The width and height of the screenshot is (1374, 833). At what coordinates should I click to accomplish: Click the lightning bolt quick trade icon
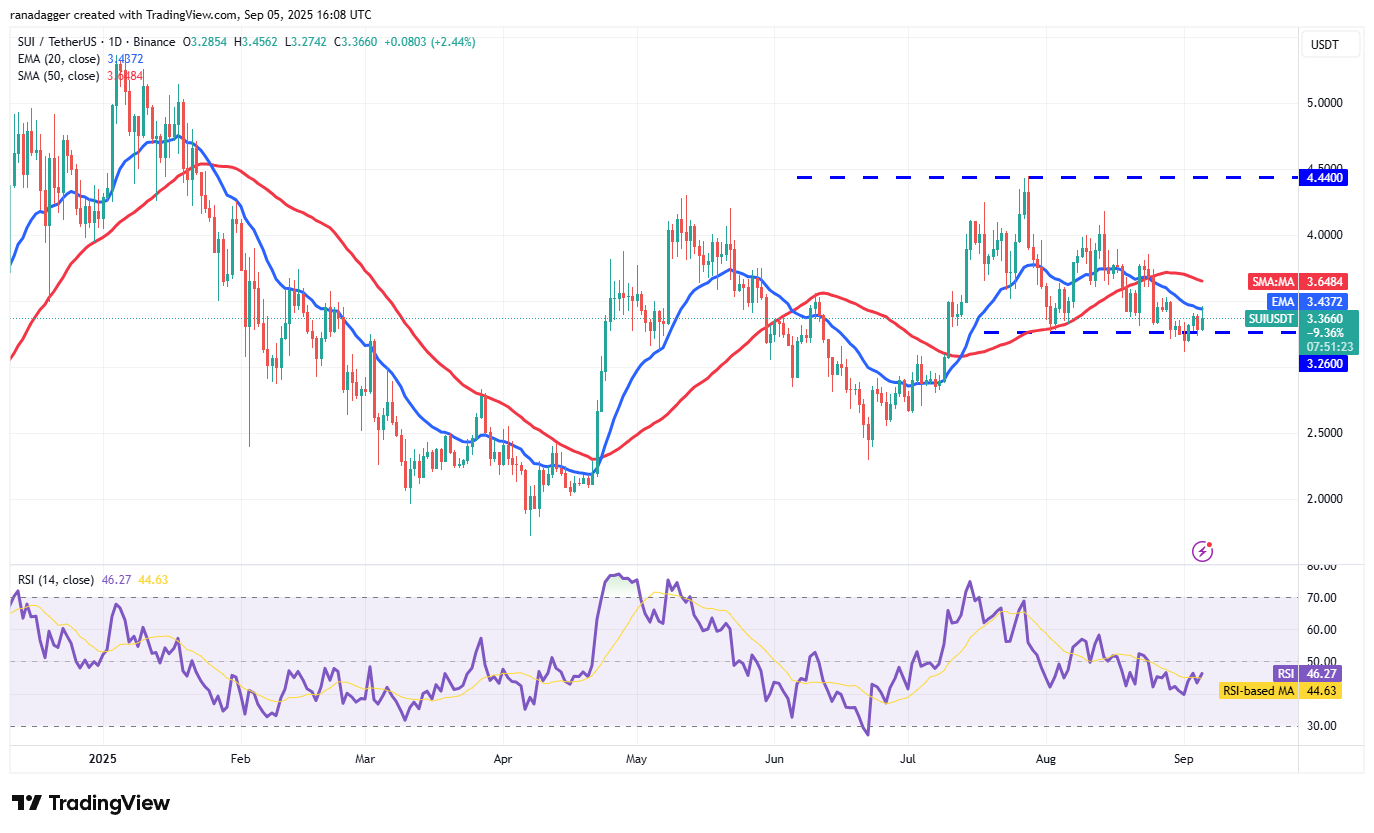pyautogui.click(x=1202, y=551)
